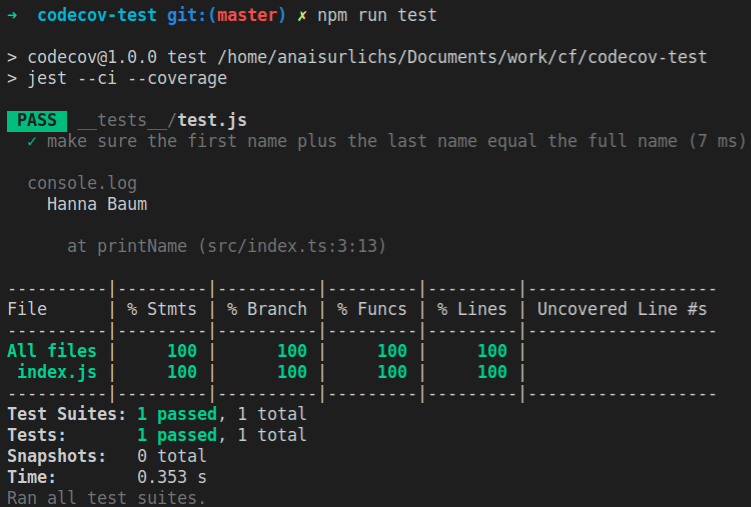Click the % Branch column header

pos(267,309)
